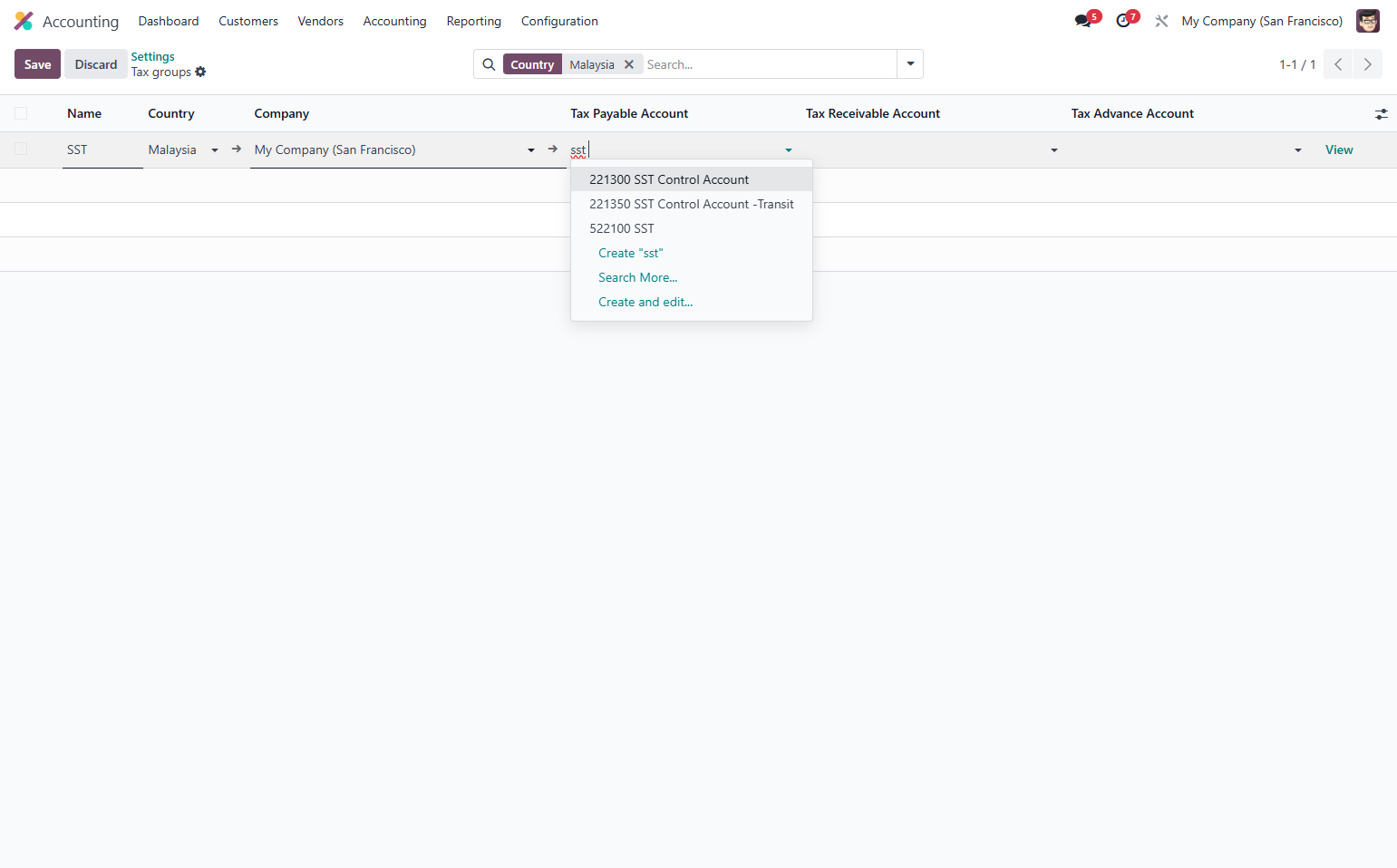This screenshot has height=868, width=1397.
Task: Go back to Settings breadcrumb
Action: 152,56
